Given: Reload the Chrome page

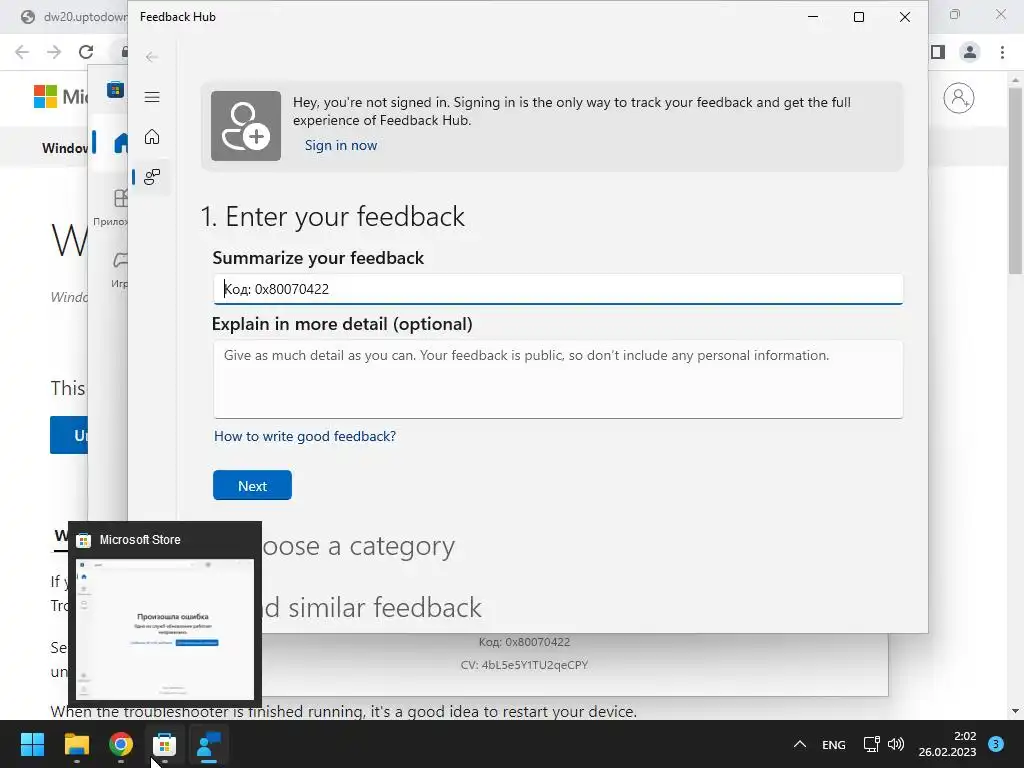Looking at the screenshot, I should [x=86, y=52].
